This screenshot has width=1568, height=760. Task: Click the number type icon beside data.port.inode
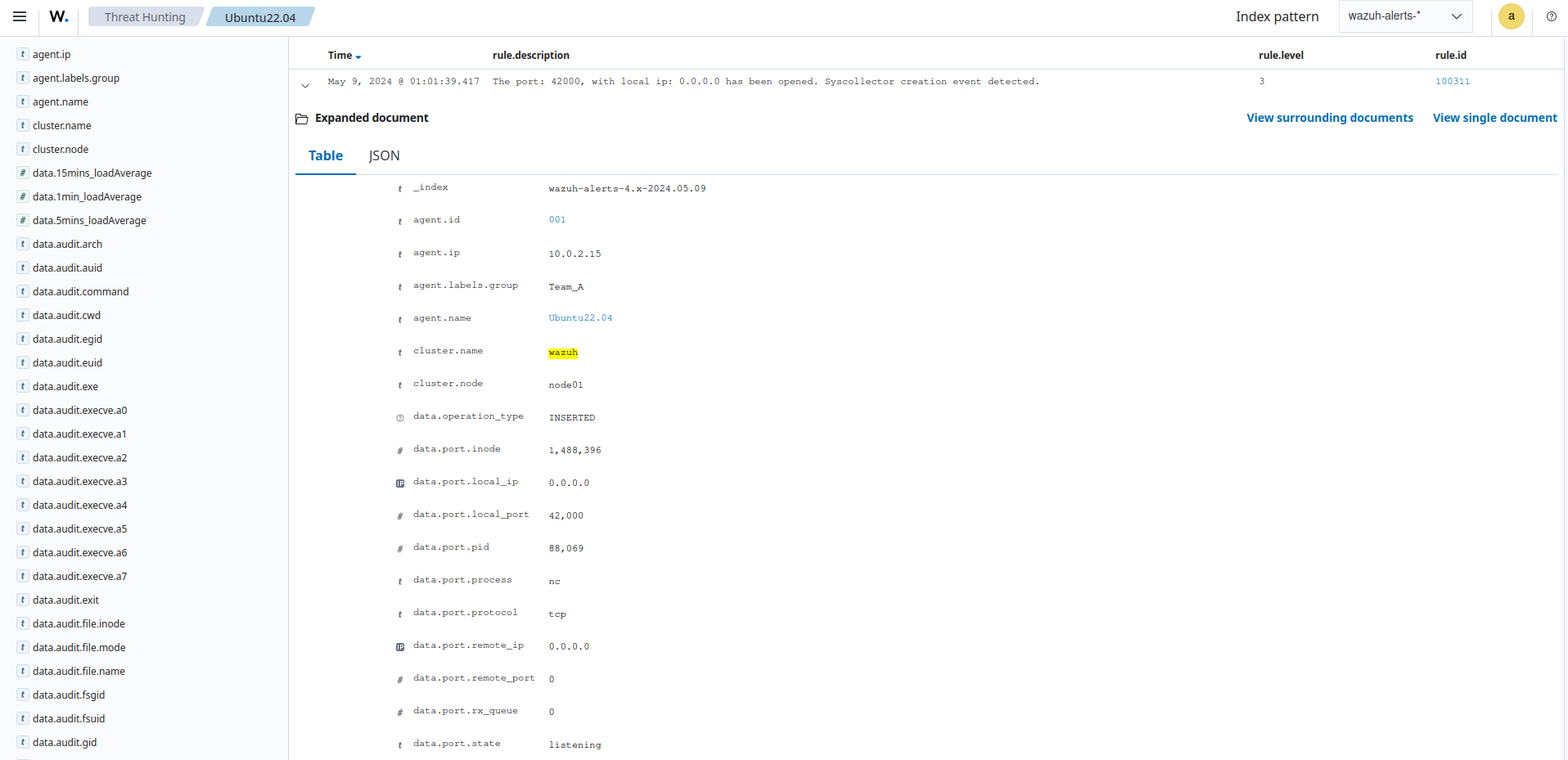pyautogui.click(x=400, y=451)
